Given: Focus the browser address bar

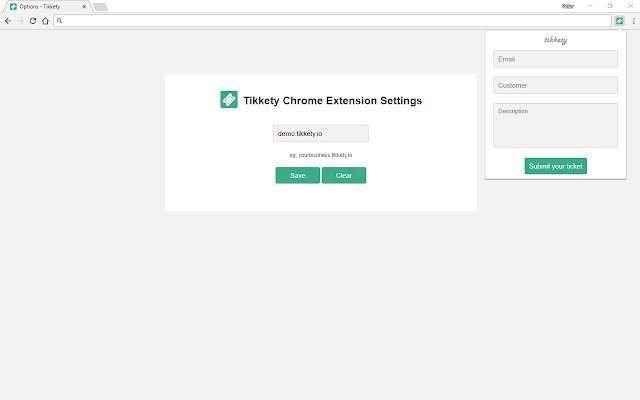Looking at the screenshot, I should coord(332,21).
